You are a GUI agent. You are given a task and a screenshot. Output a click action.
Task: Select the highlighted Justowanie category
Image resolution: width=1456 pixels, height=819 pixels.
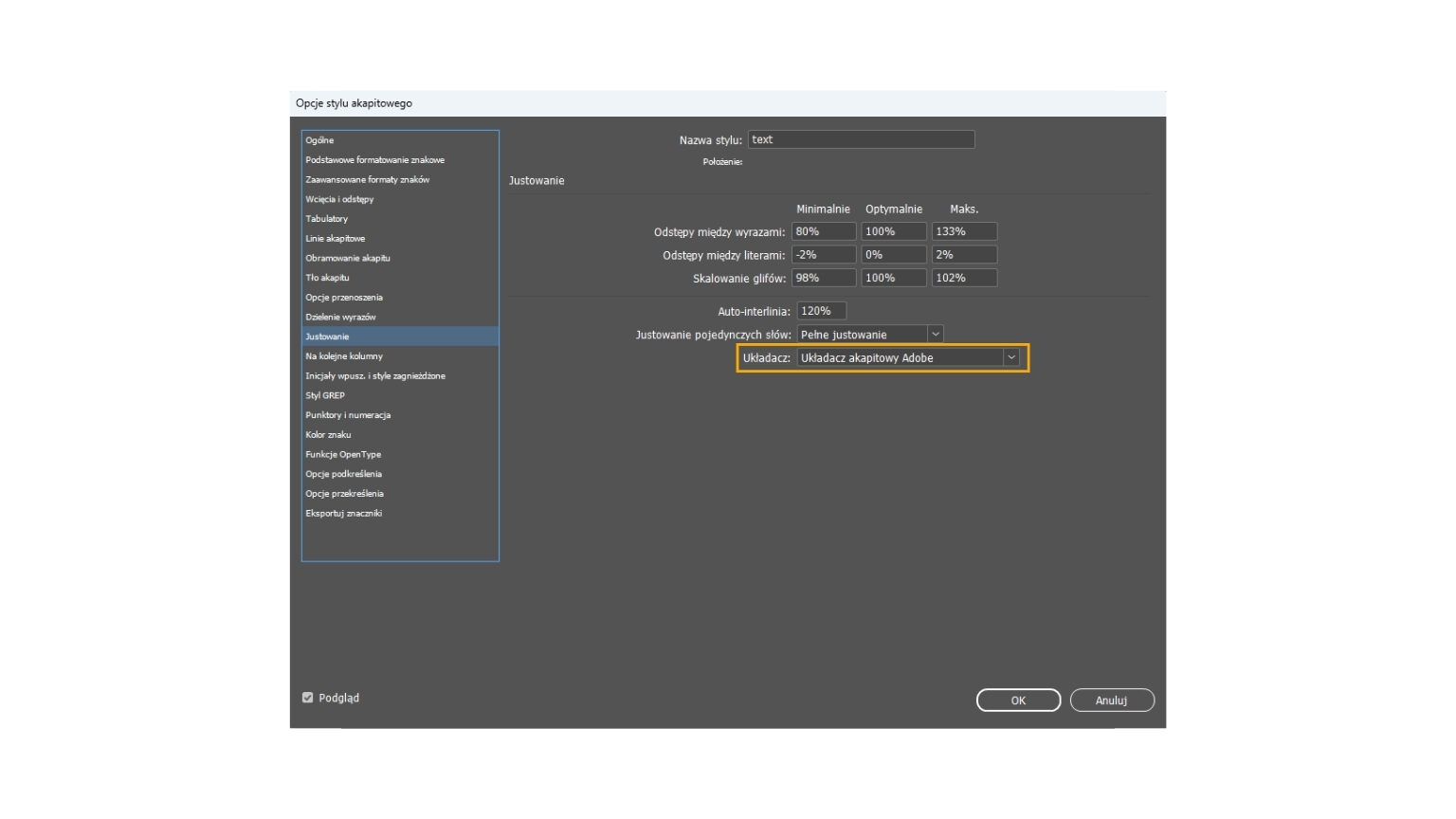tap(400, 337)
